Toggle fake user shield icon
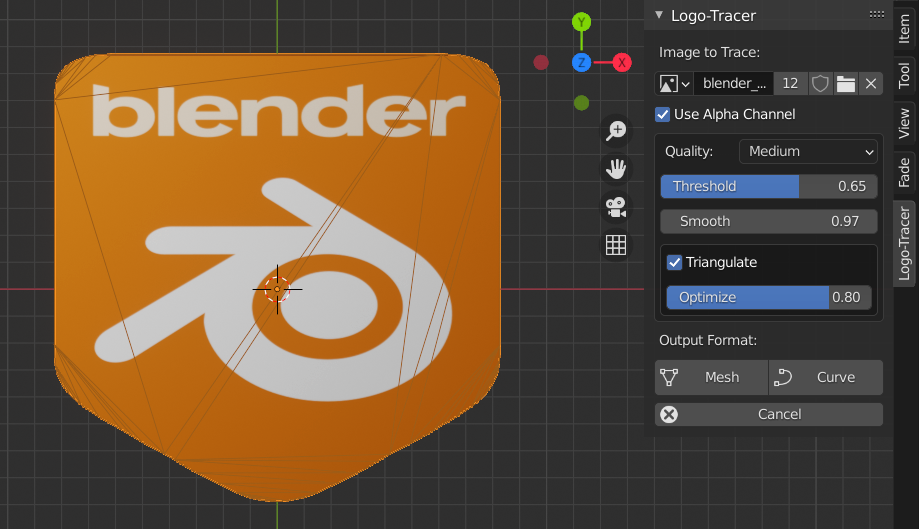Viewport: 919px width, 529px height. click(x=820, y=84)
